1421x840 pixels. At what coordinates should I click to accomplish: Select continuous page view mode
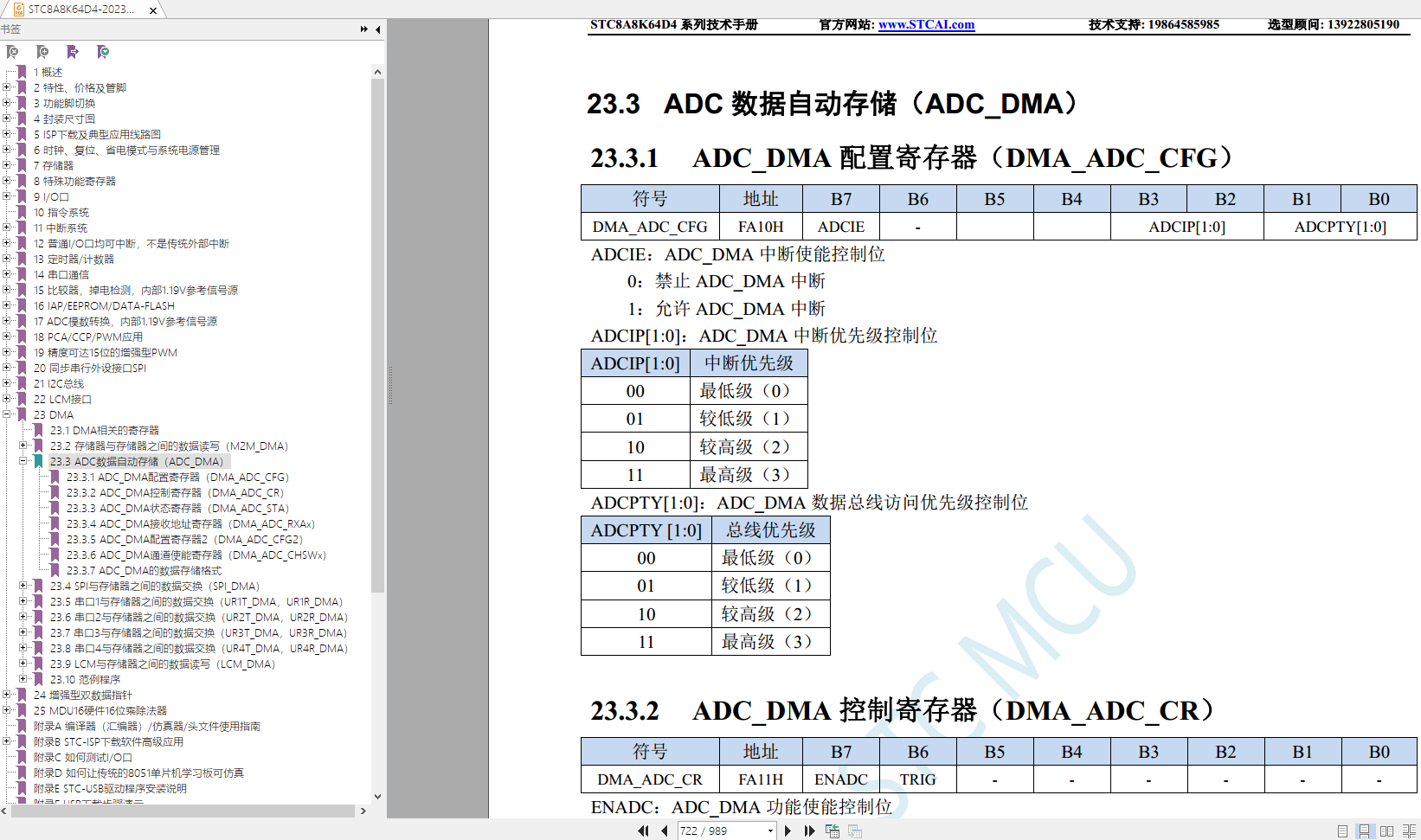pos(1364,830)
